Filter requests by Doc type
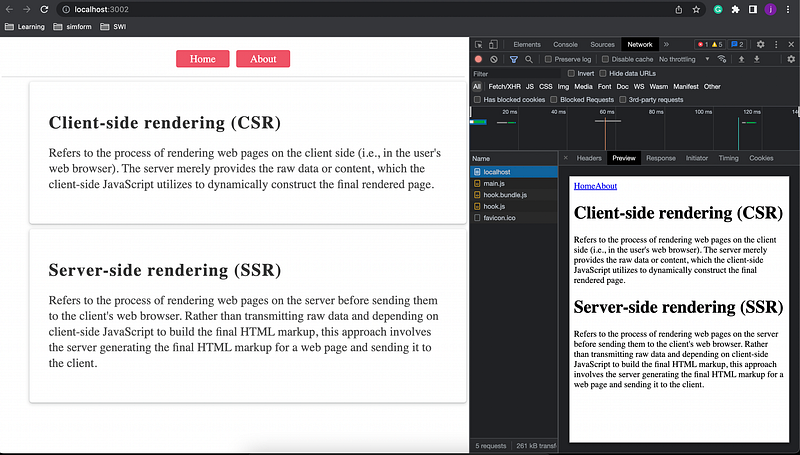The width and height of the screenshot is (800, 455). pyautogui.click(x=622, y=87)
